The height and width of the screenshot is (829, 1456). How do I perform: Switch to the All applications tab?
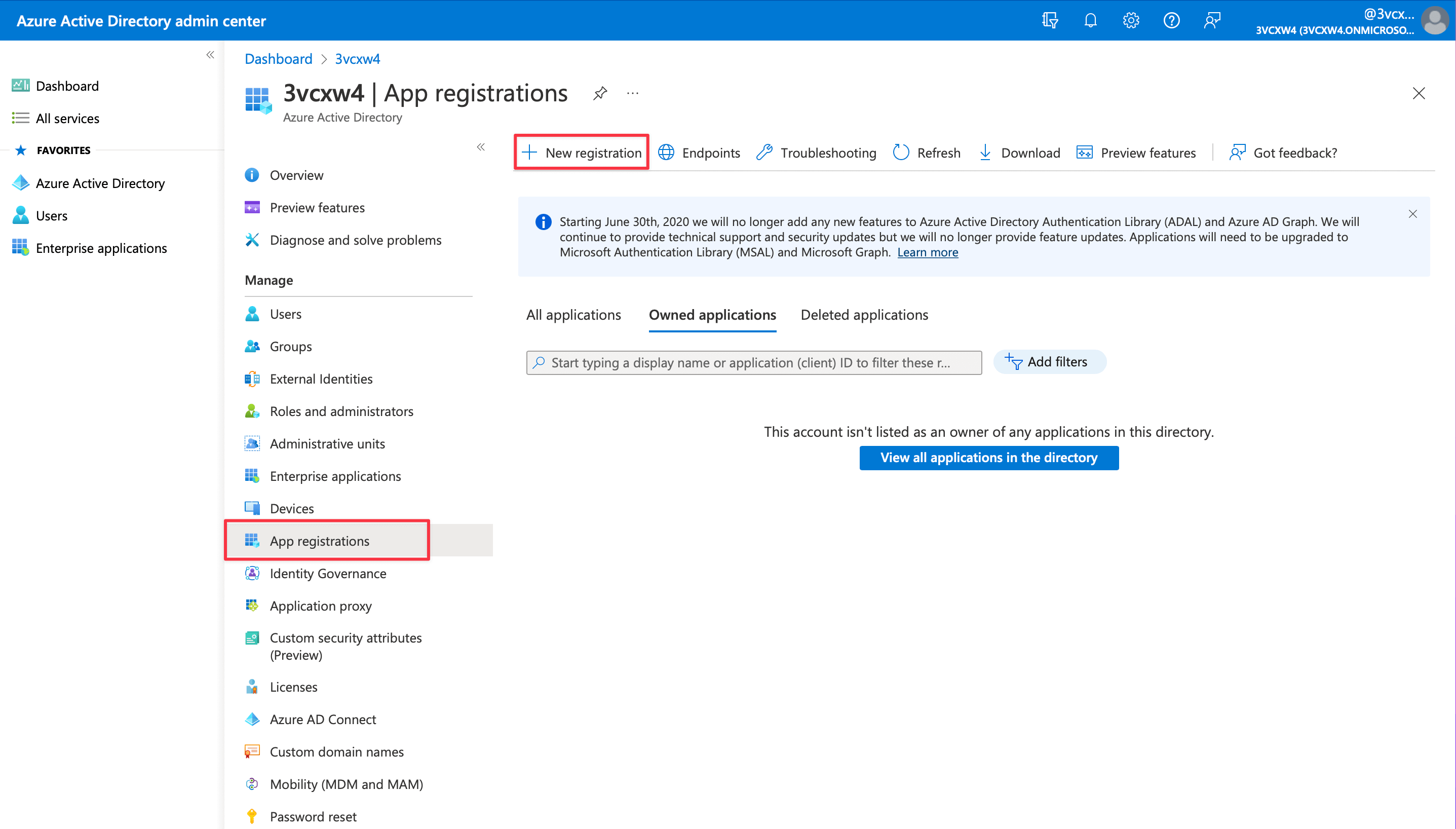573,315
